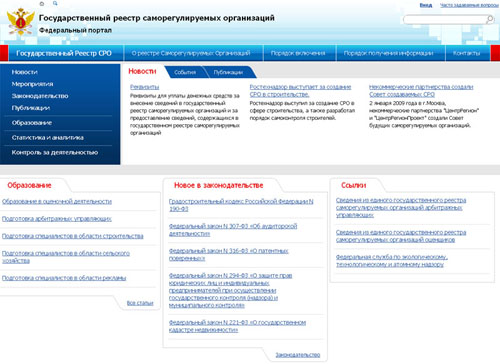
Task: Open Федеральная служба по экологическому надзору link
Action: pos(392,261)
